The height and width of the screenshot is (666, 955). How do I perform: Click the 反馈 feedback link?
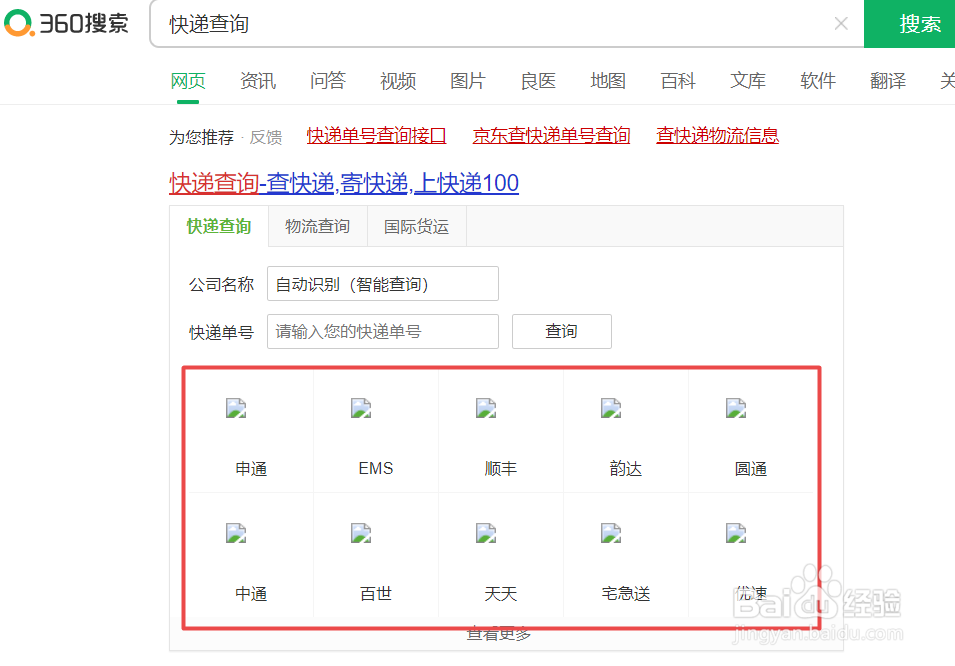(266, 137)
